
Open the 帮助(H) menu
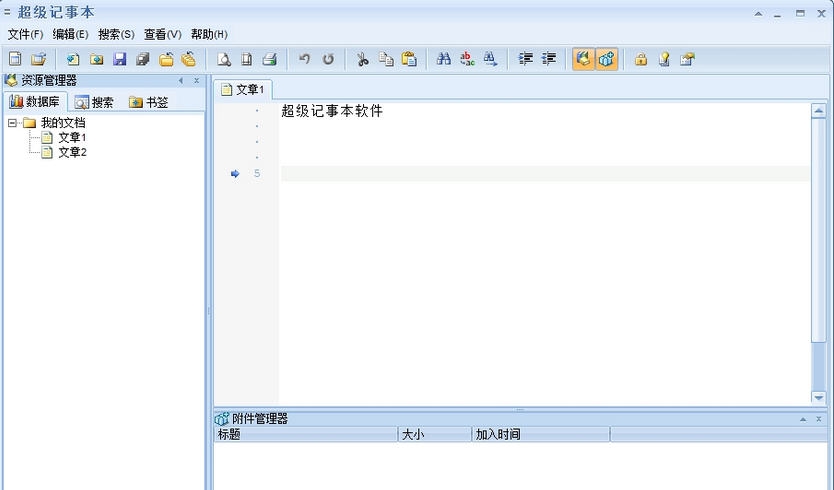pyautogui.click(x=209, y=35)
